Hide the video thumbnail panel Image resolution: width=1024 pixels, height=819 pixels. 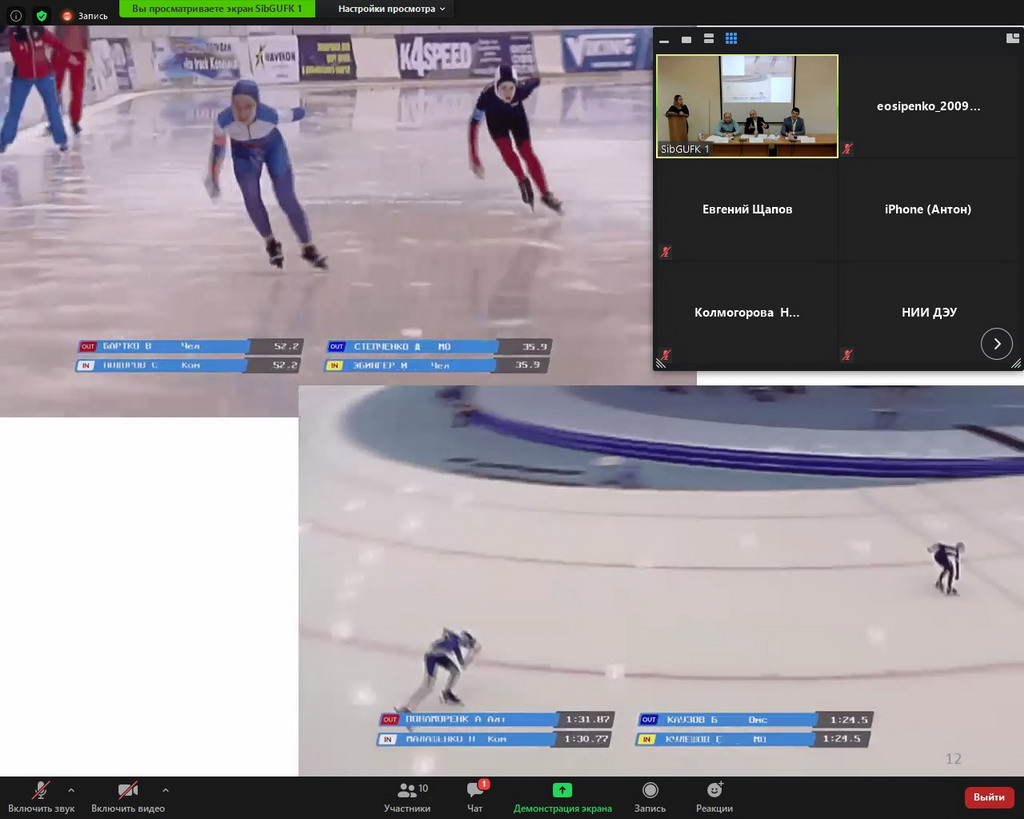click(663, 39)
